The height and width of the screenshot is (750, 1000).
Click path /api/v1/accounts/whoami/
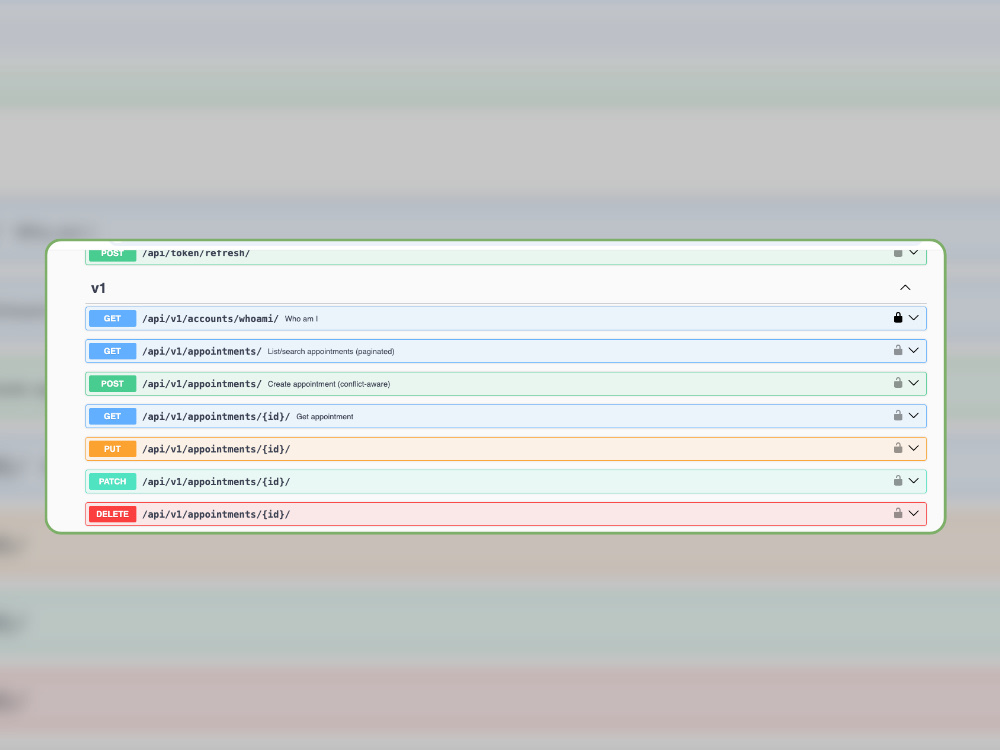click(210, 318)
